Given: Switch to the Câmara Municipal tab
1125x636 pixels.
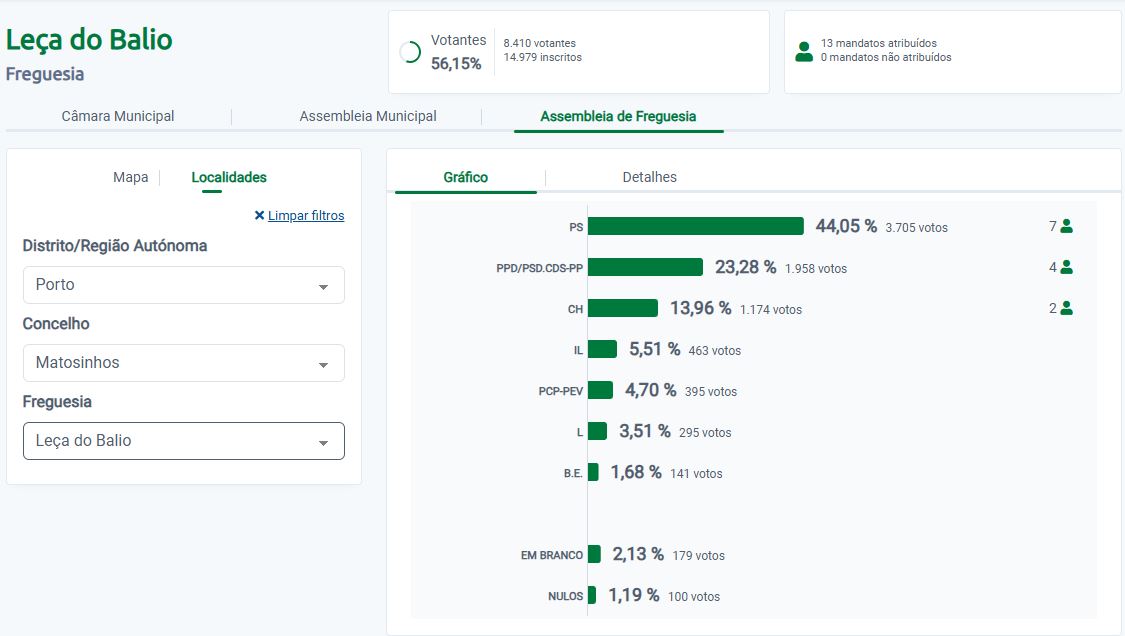Looking at the screenshot, I should click(118, 116).
